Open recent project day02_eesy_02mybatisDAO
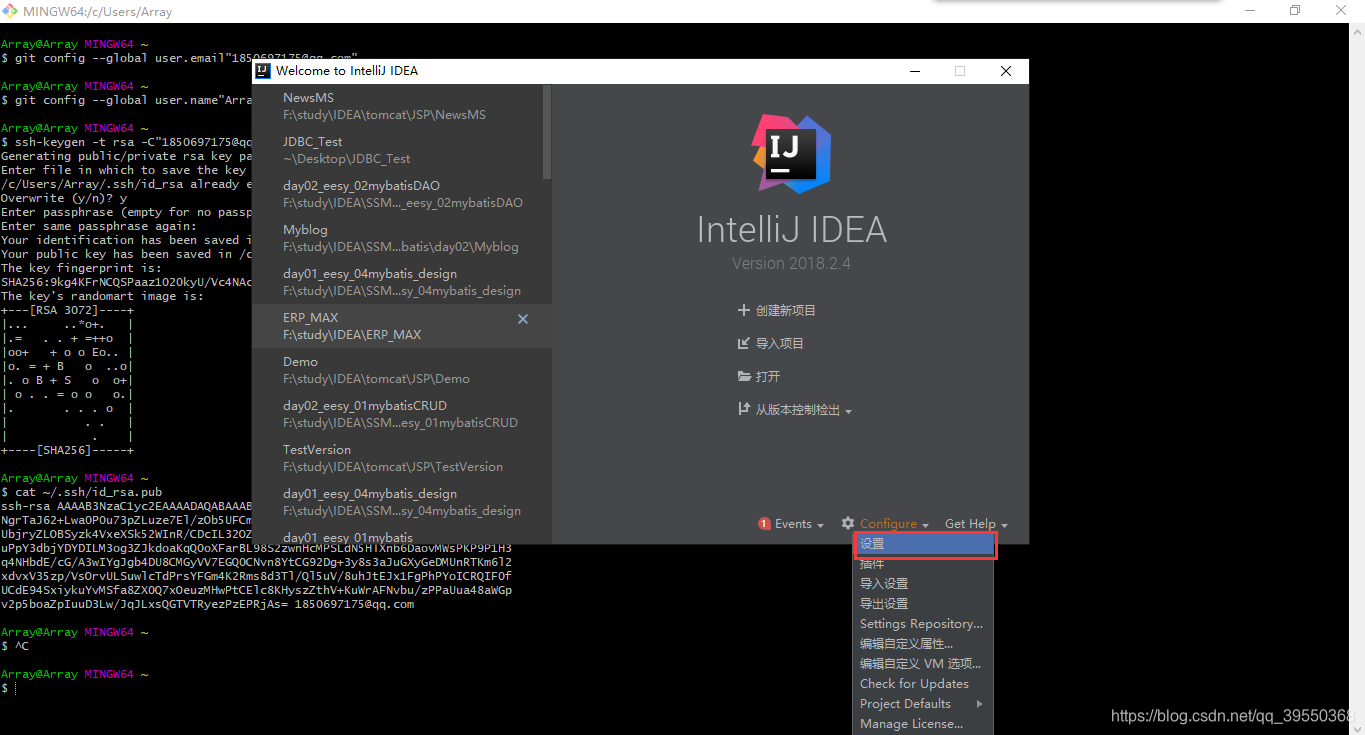 [398, 194]
